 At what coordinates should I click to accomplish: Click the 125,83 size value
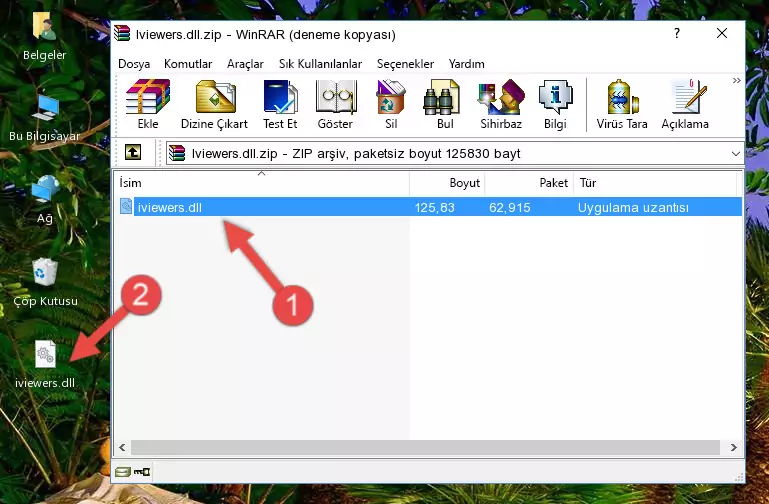435,207
